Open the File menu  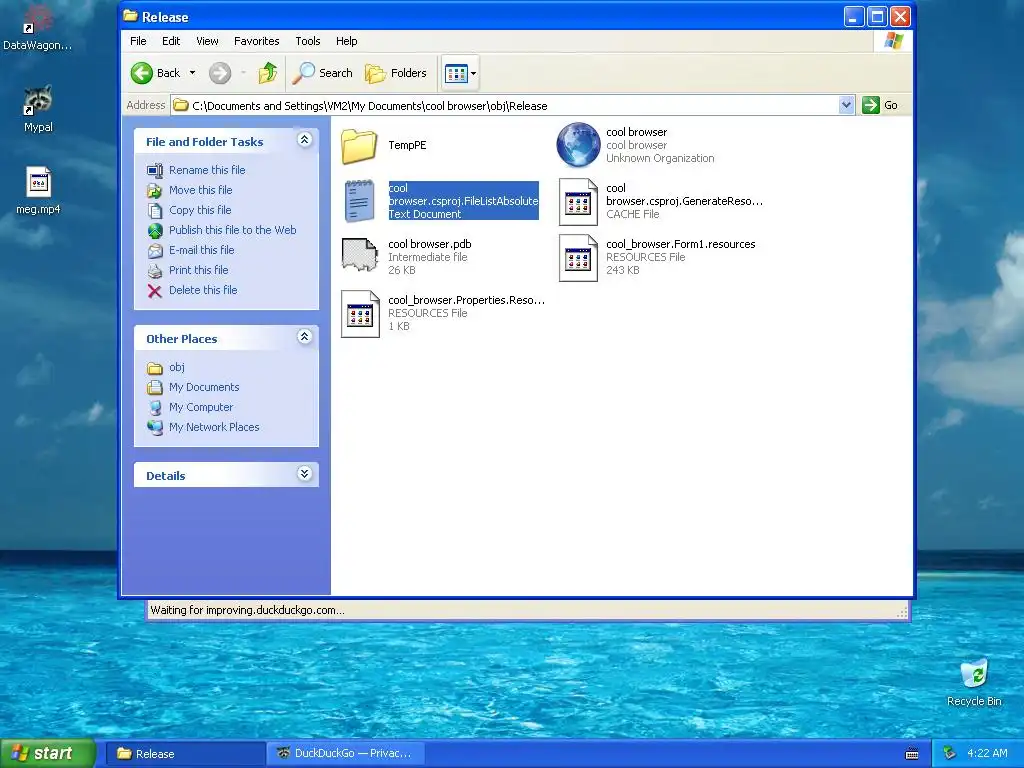[x=138, y=41]
